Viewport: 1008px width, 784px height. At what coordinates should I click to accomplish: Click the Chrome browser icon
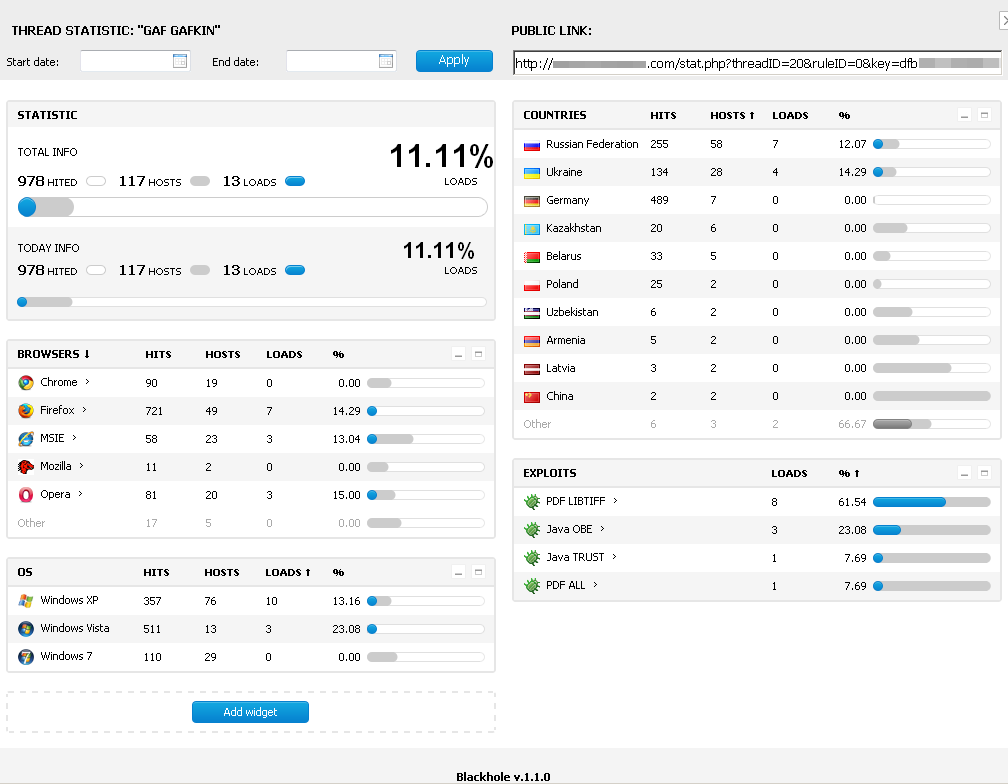(x=26, y=383)
